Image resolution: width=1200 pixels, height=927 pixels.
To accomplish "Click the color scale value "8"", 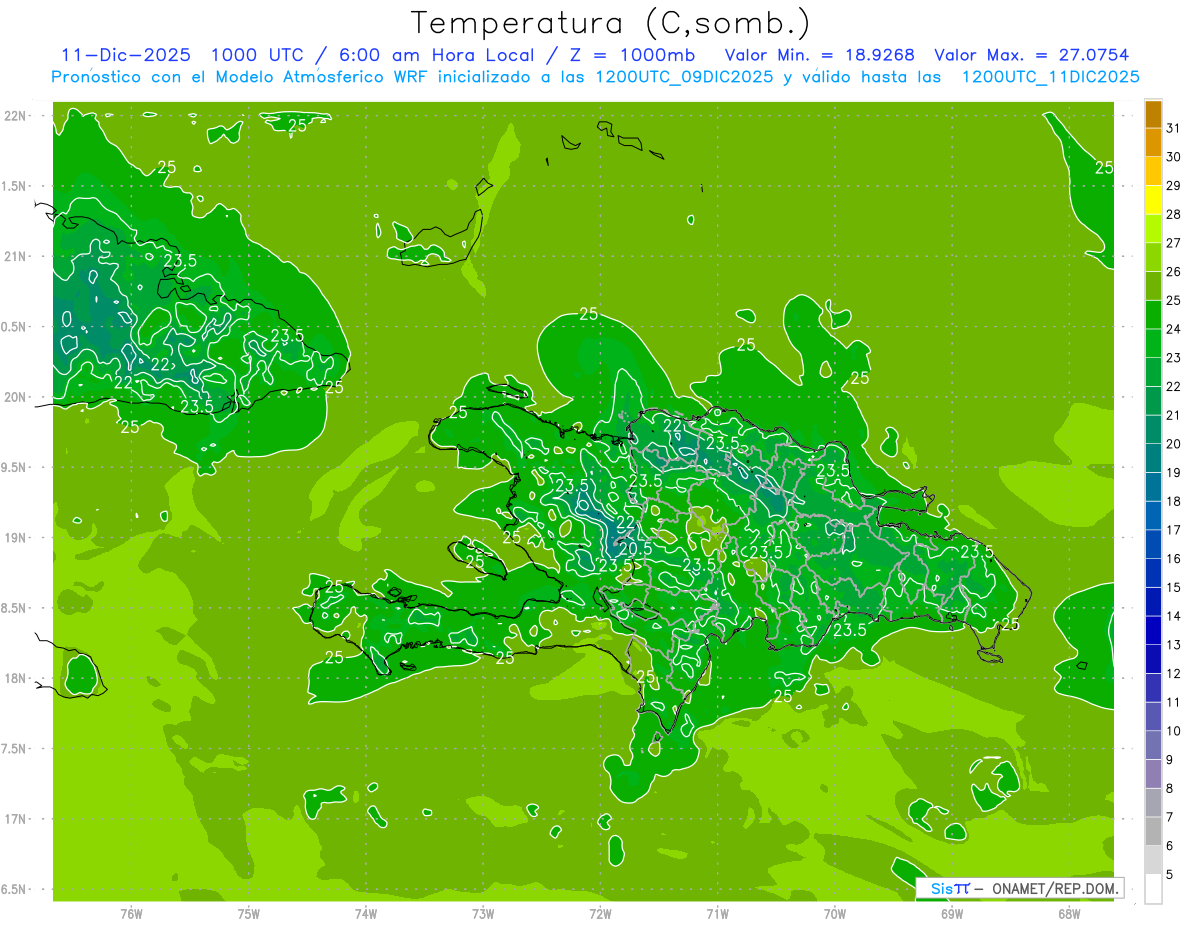I will [x=1170, y=789].
